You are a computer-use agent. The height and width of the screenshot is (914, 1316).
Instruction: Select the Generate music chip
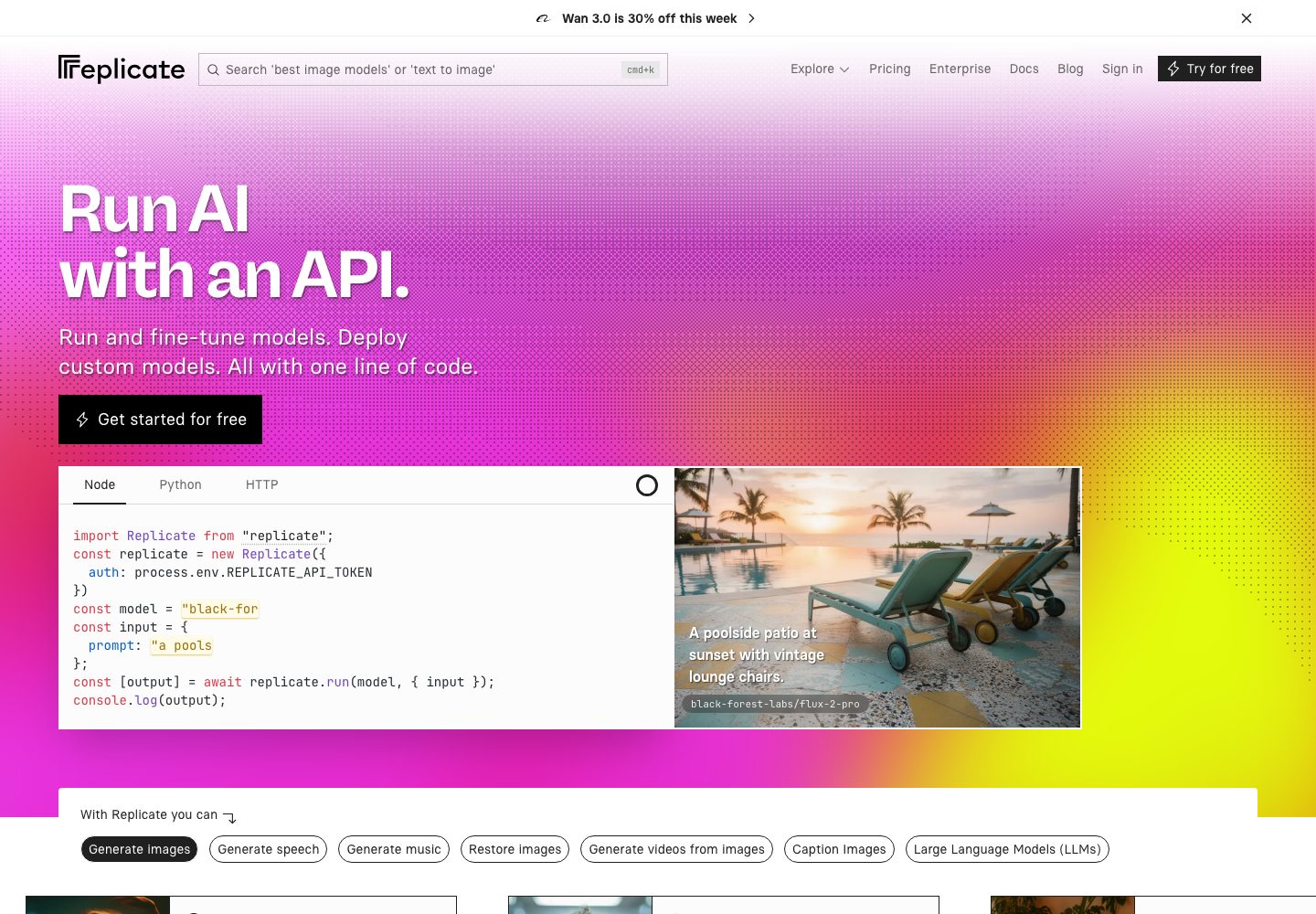tap(394, 849)
